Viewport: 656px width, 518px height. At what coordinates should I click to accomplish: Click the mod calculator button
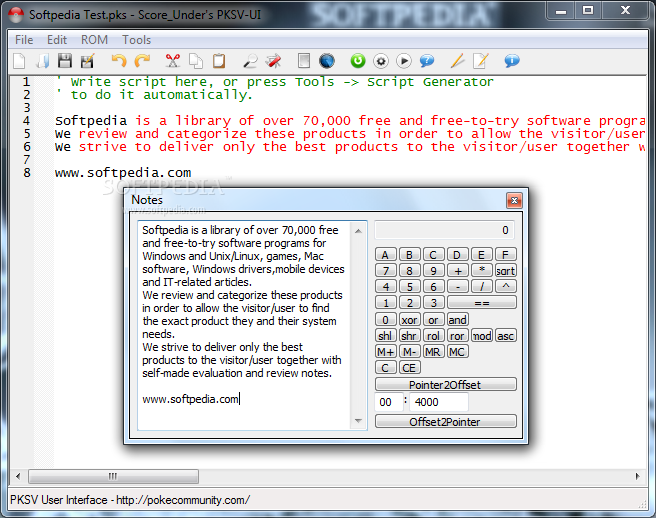point(482,336)
